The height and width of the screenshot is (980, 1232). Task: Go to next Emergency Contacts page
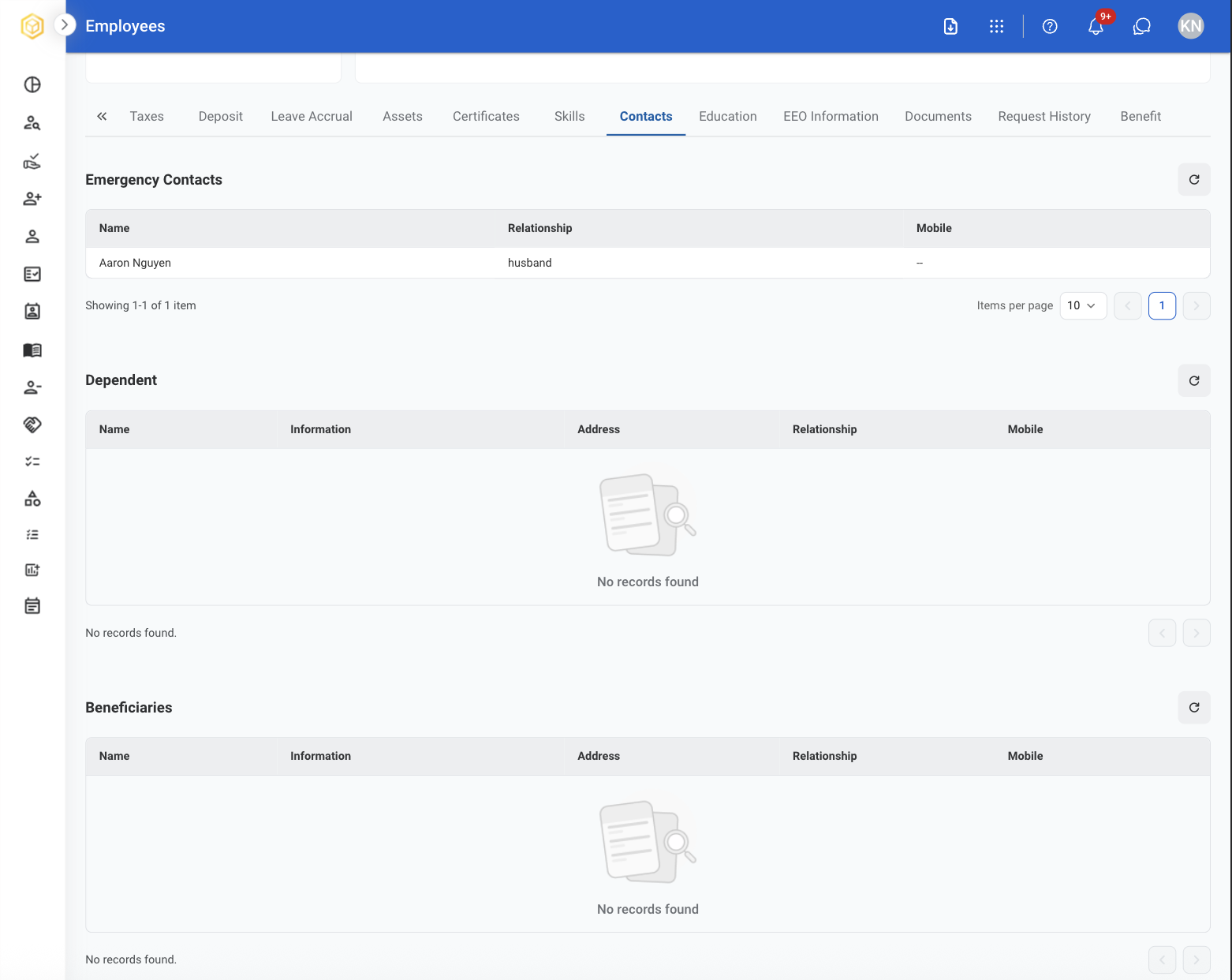tap(1197, 305)
